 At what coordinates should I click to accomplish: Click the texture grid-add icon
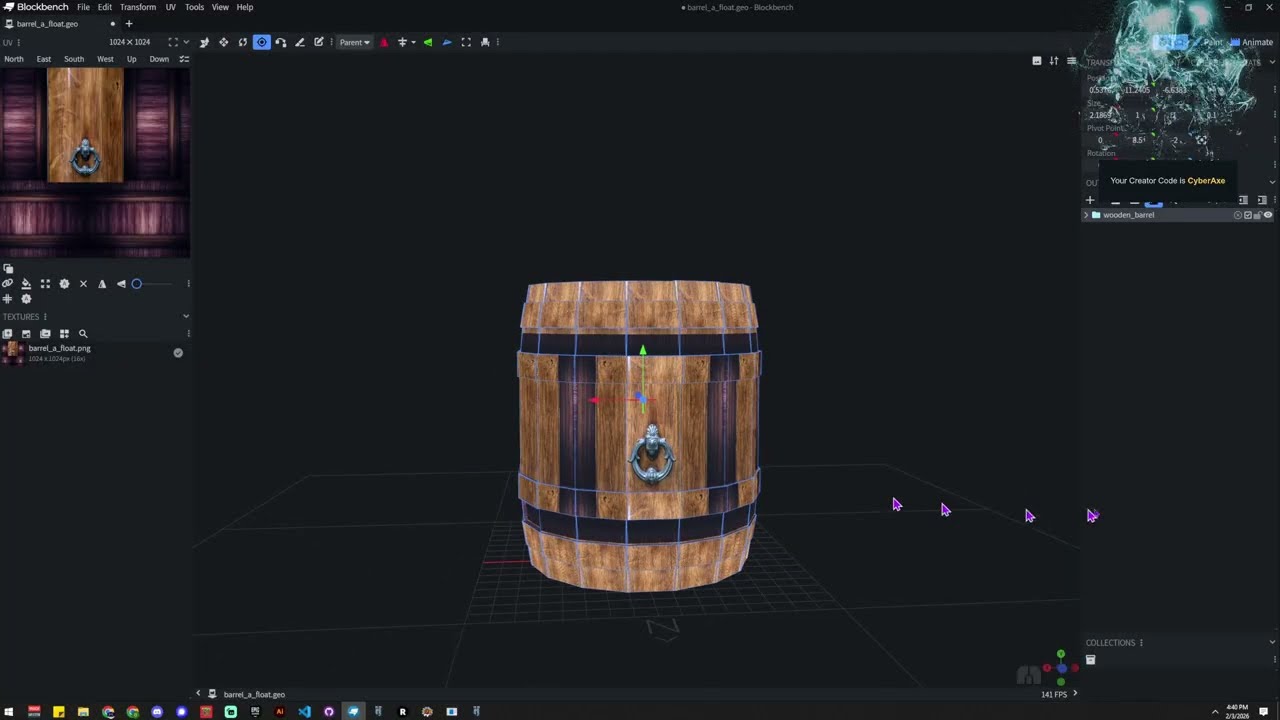64,334
